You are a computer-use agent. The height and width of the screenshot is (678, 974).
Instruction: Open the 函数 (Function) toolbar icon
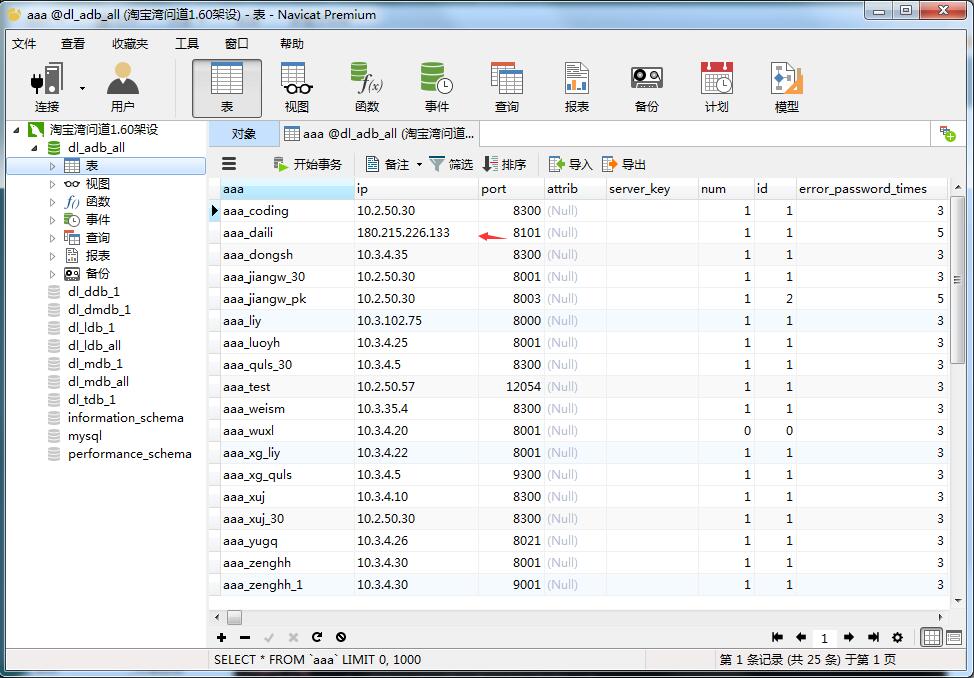click(x=366, y=88)
